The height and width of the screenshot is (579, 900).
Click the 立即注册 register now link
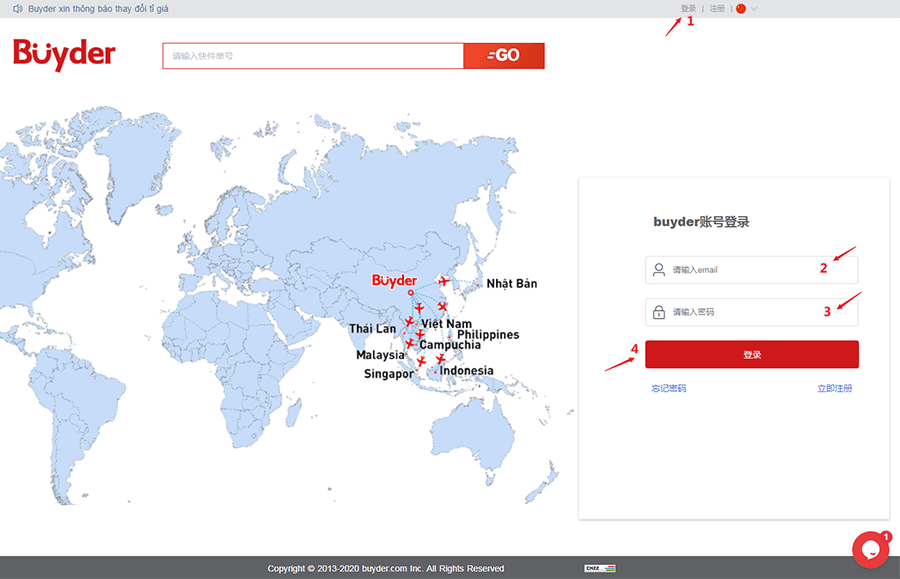835,388
